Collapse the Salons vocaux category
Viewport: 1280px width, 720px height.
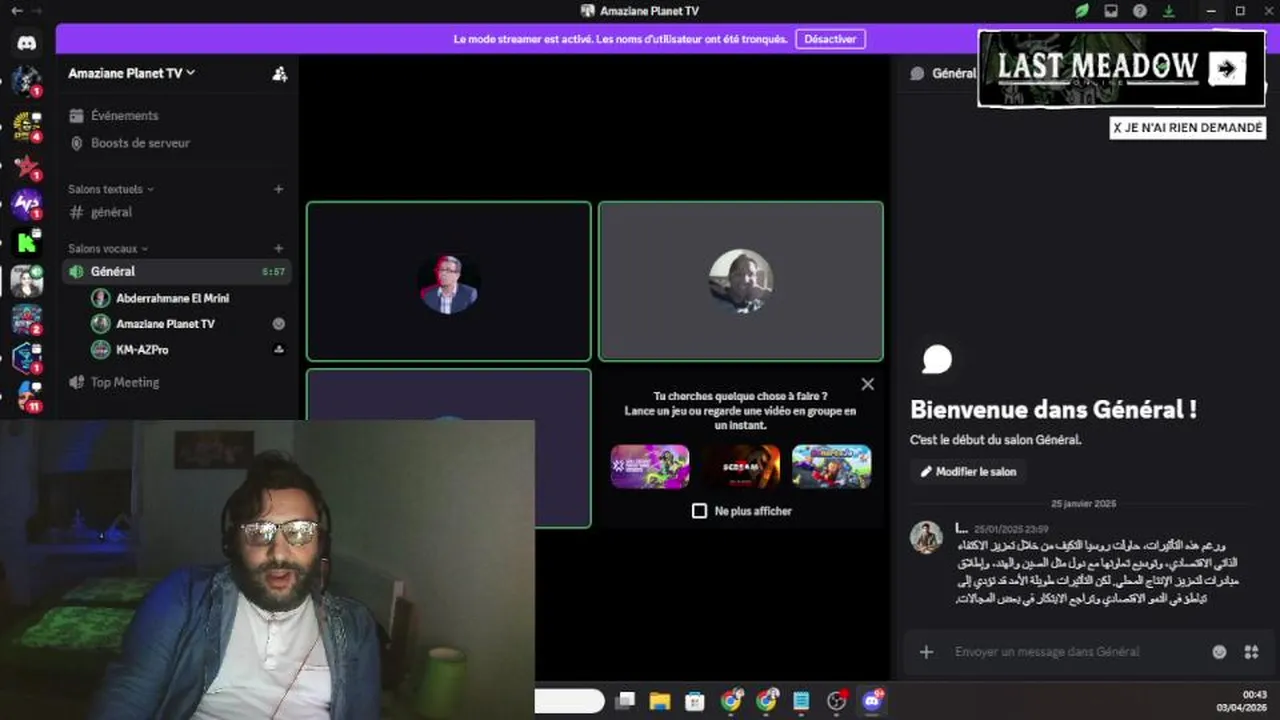108,248
